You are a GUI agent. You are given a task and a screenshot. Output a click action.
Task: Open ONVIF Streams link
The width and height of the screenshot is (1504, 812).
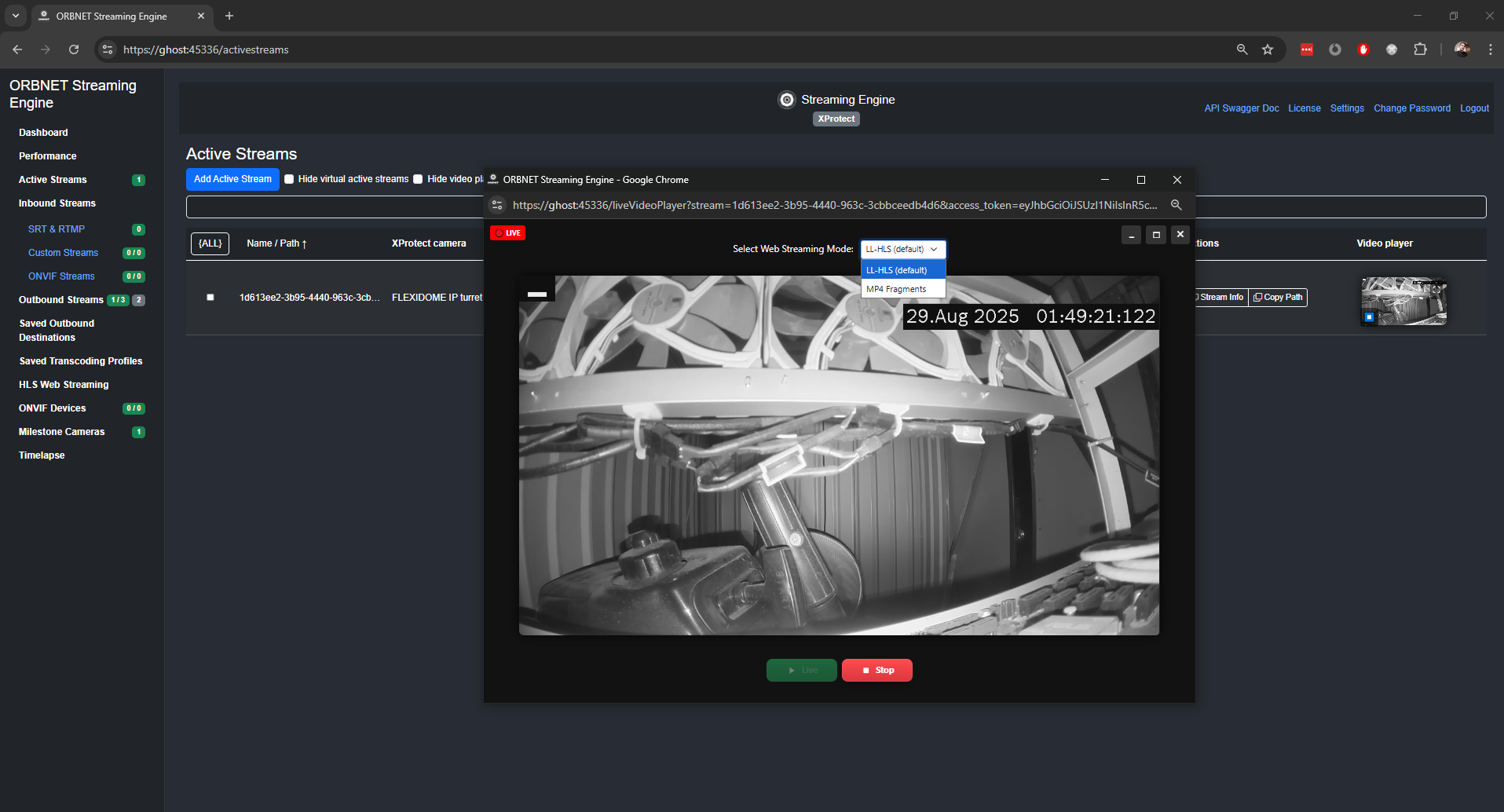pos(61,276)
